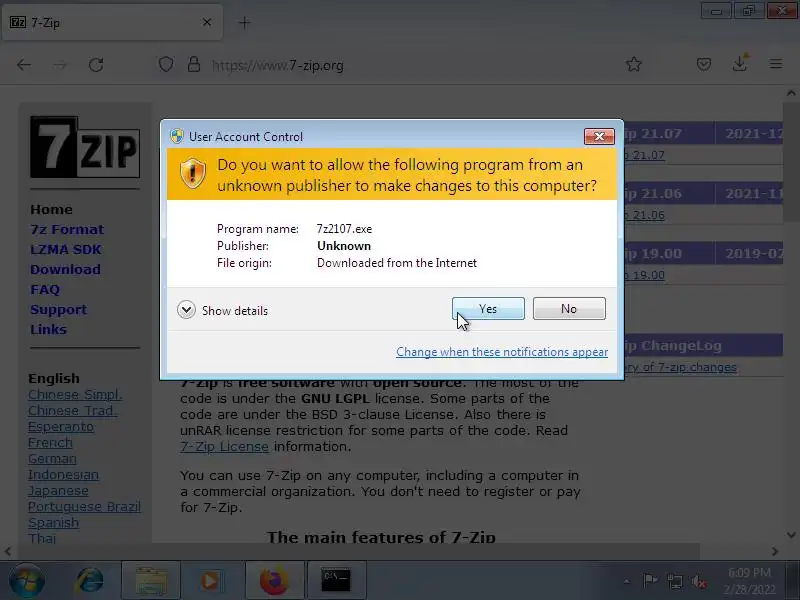Viewport: 800px width, 600px height.
Task: Open Command Prompt taskbar icon
Action: [336, 581]
